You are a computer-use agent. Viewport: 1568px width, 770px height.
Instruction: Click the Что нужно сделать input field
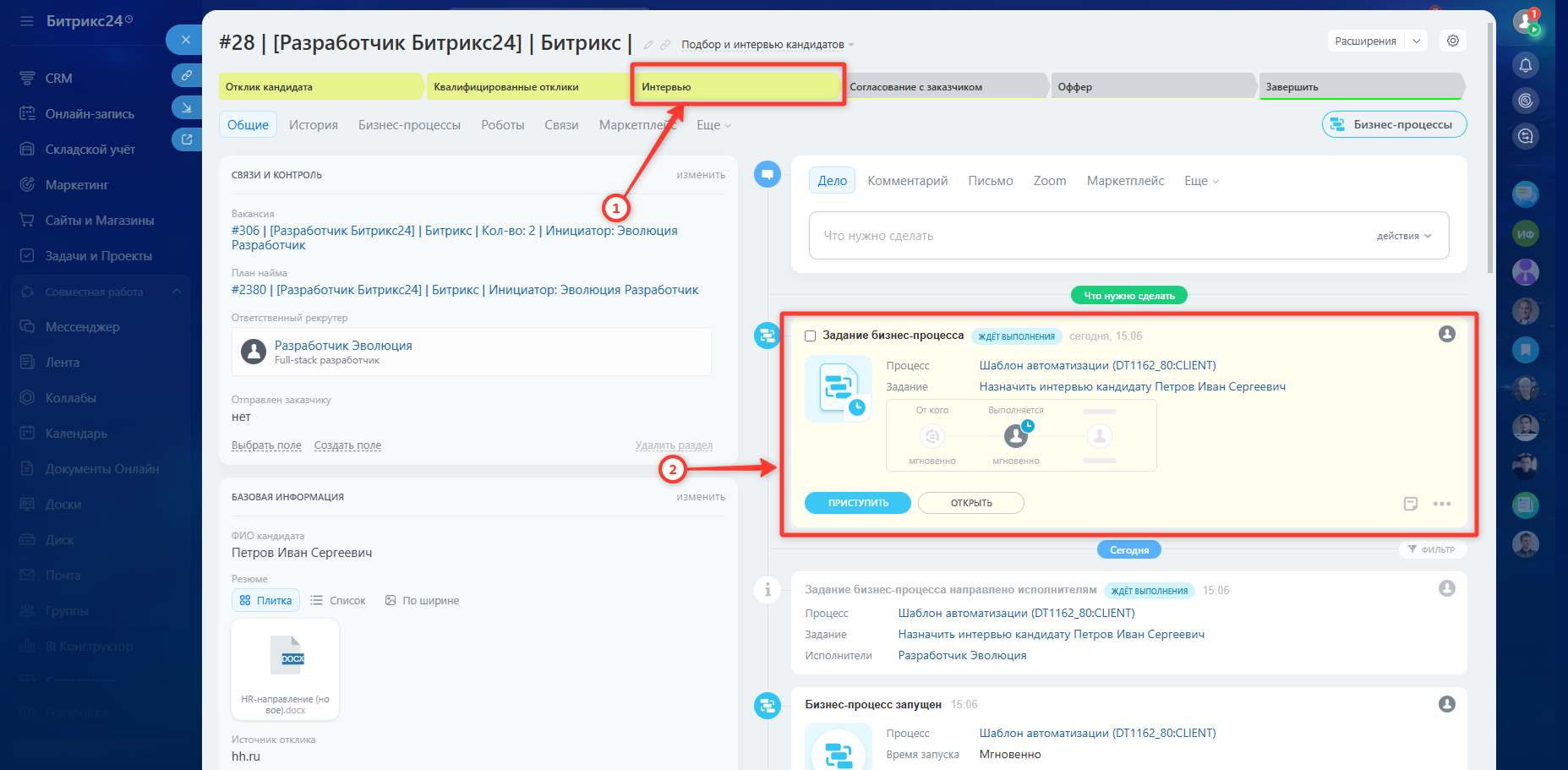click(1129, 236)
